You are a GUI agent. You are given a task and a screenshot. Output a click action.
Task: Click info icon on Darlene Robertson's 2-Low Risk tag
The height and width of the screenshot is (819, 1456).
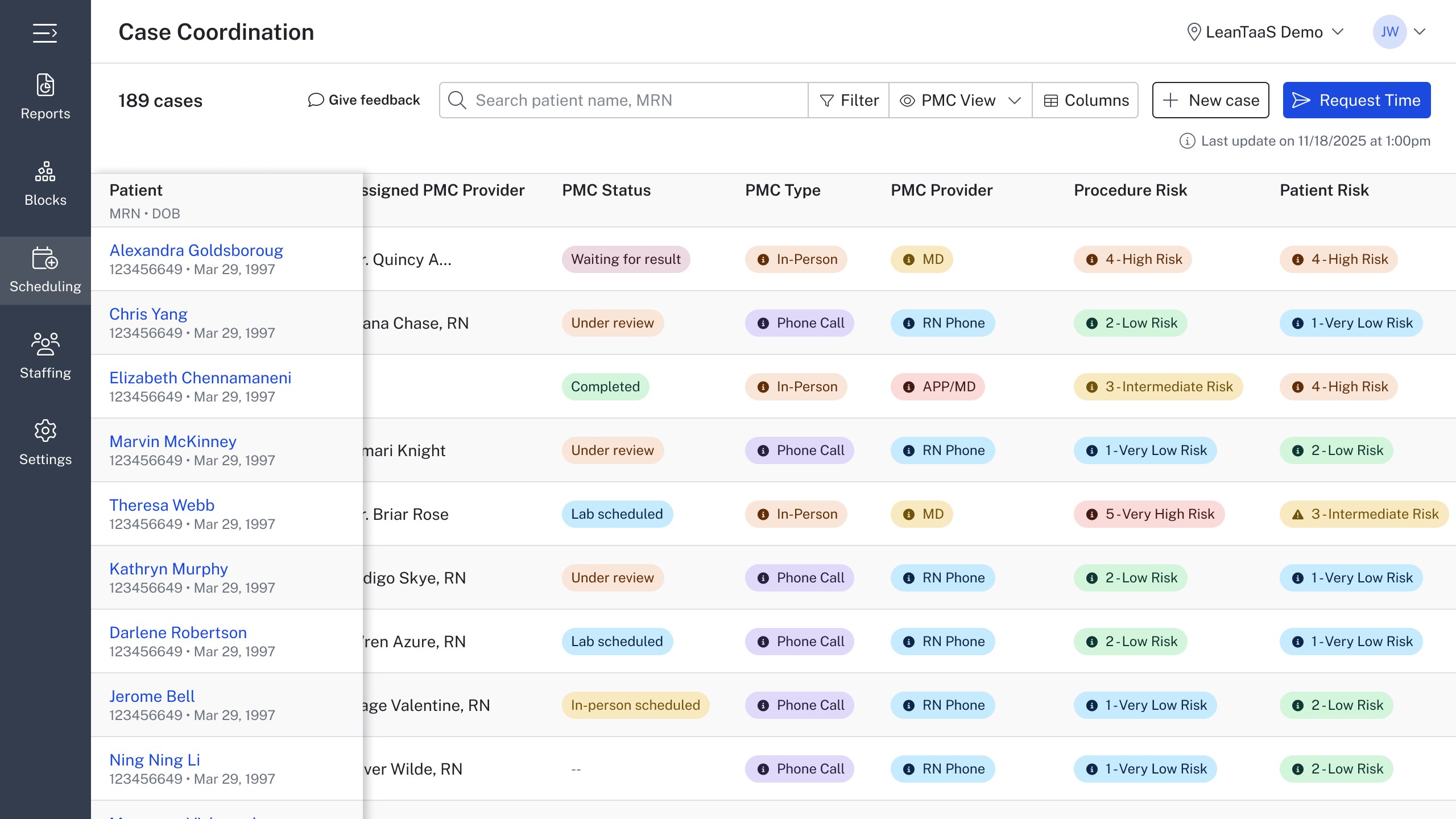1092,642
